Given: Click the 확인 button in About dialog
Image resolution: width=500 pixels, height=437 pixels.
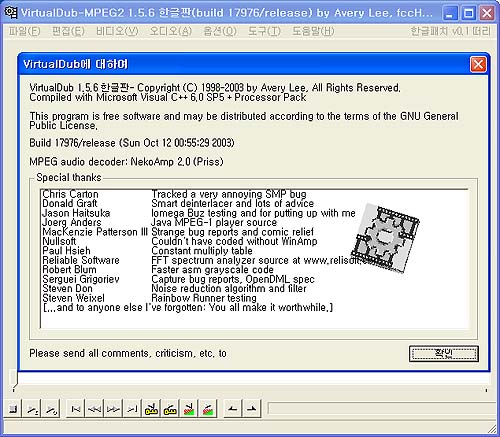Looking at the screenshot, I should [x=444, y=353].
